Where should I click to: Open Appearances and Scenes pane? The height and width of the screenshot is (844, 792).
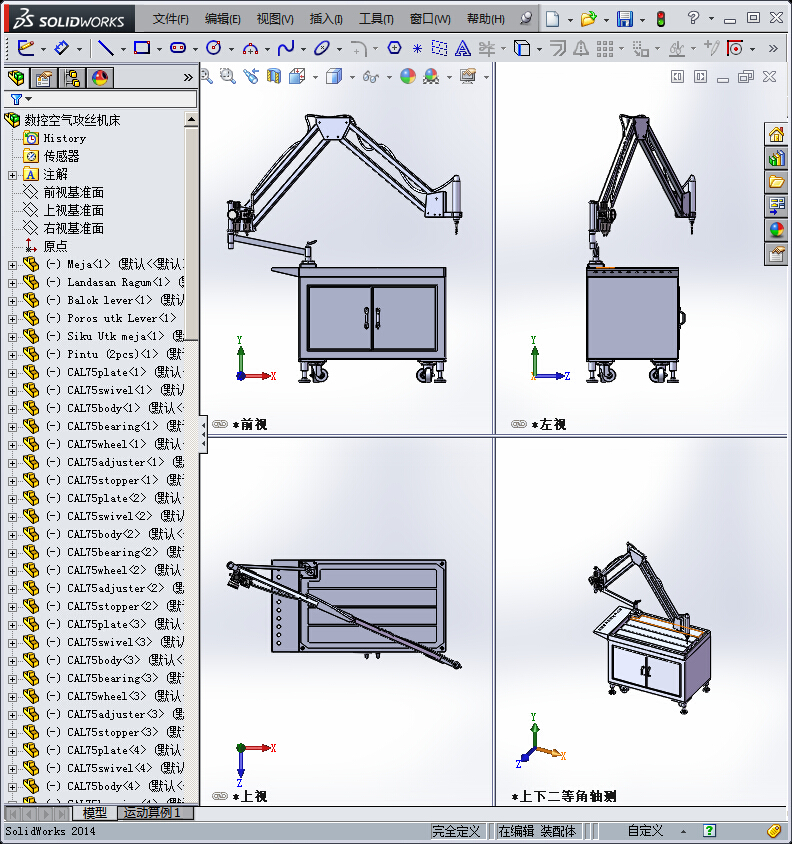coord(776,229)
